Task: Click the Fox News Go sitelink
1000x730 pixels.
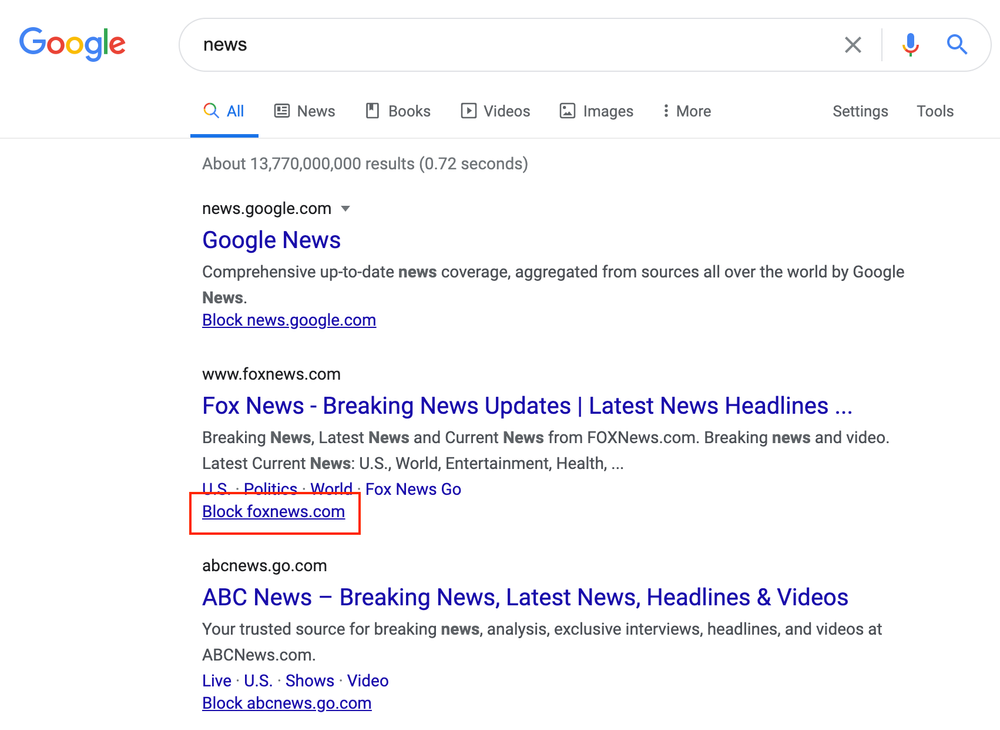Action: point(413,489)
